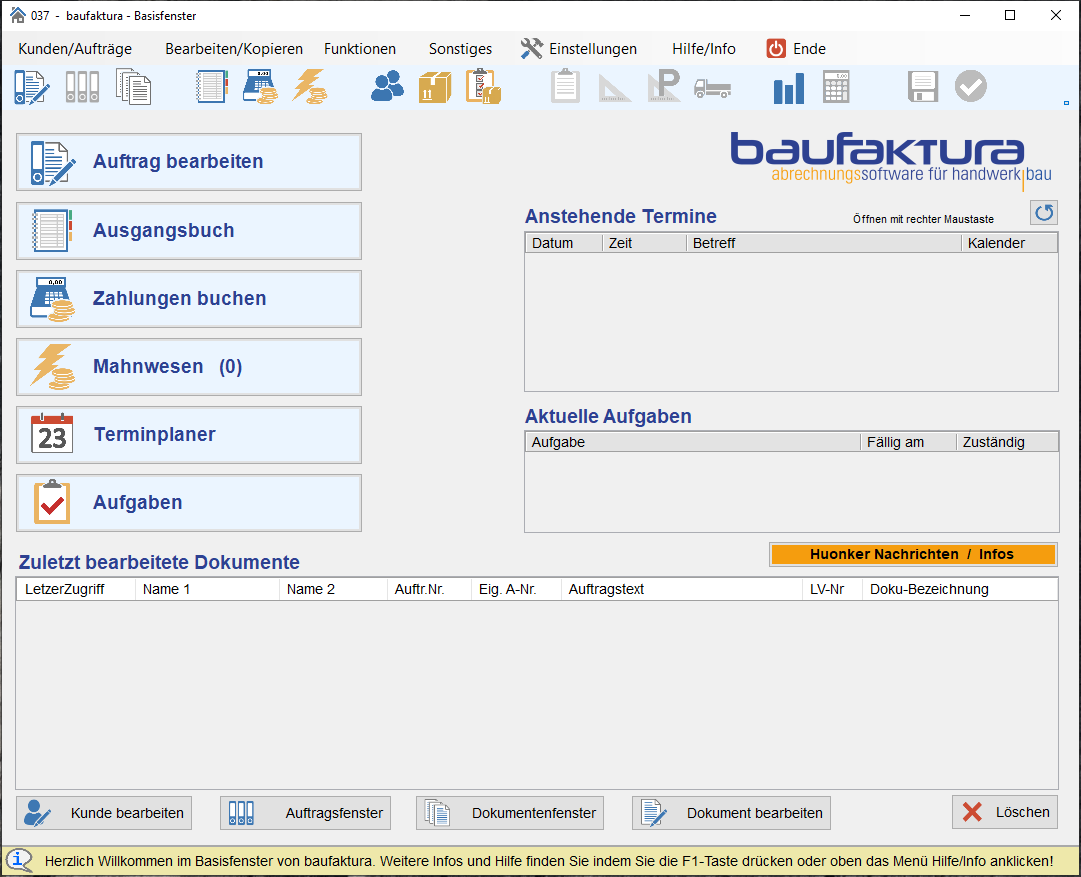
Task: Open the Sonstiges menu
Action: click(461, 49)
